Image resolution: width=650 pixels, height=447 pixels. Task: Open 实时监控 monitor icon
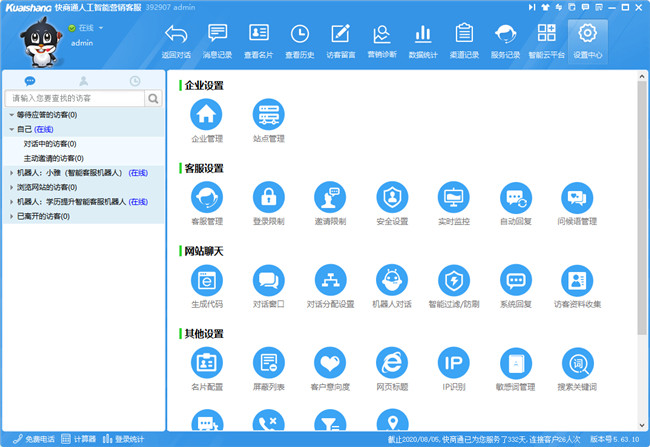click(454, 197)
